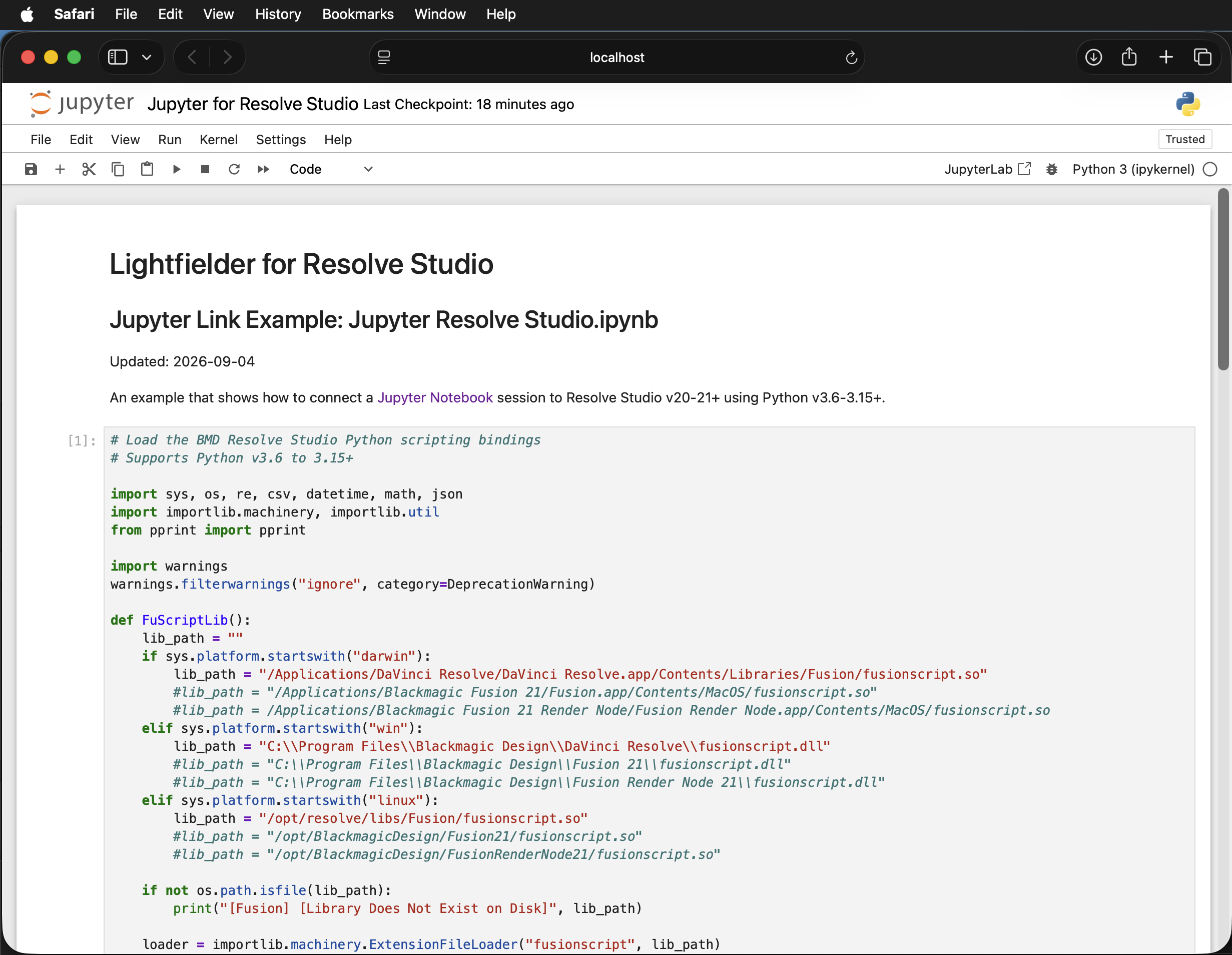1232x955 pixels.
Task: Open a new Safari tab
Action: click(1166, 57)
